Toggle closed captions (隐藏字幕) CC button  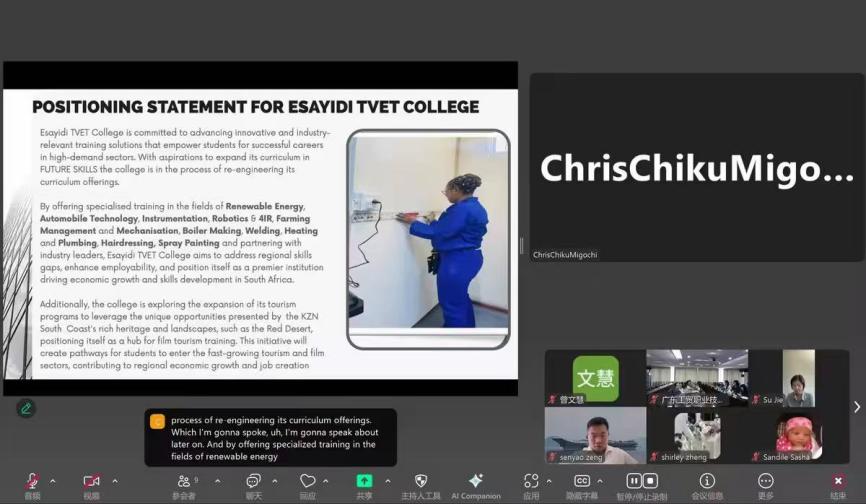pyautogui.click(x=582, y=482)
